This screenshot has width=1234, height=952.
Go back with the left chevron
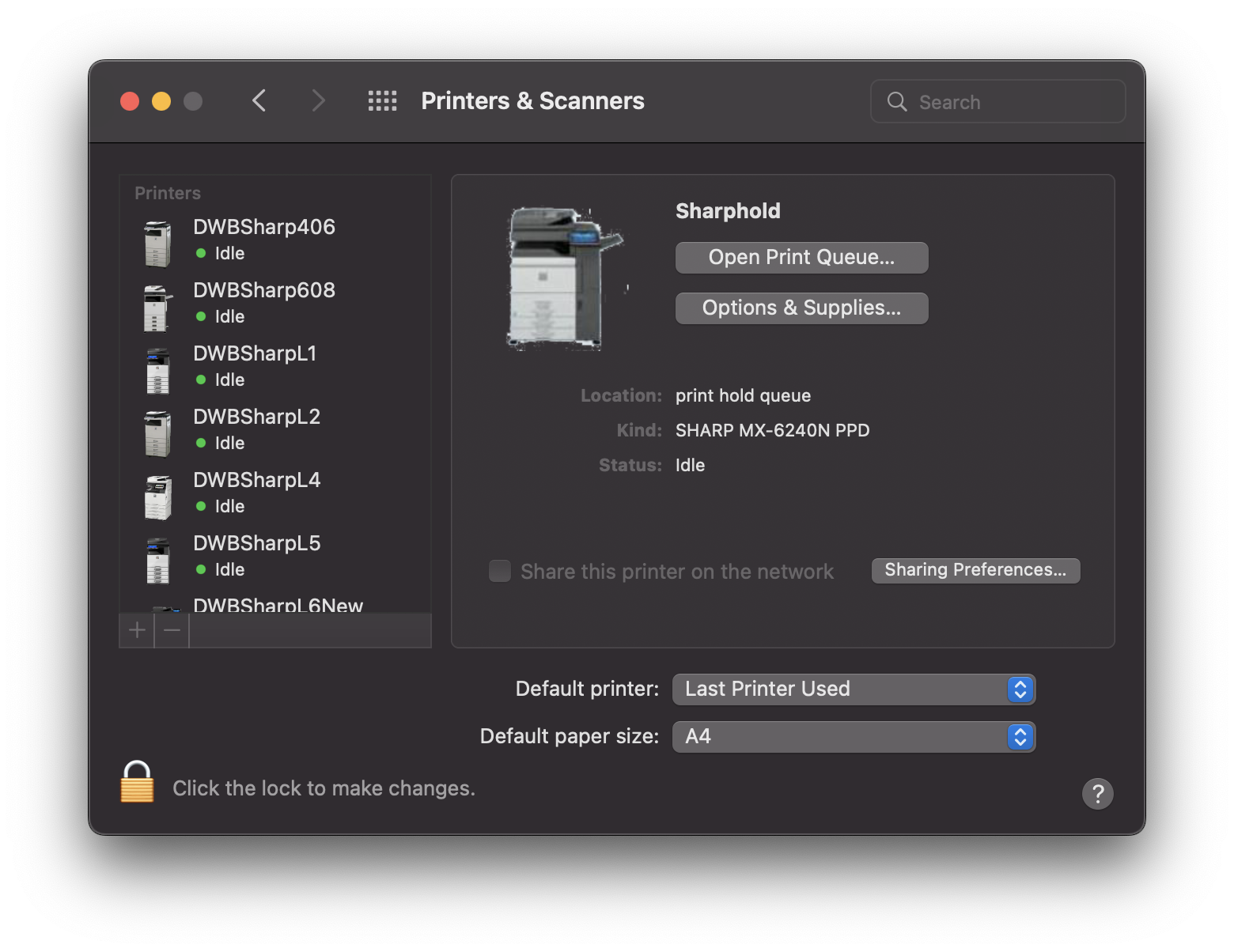[x=259, y=101]
